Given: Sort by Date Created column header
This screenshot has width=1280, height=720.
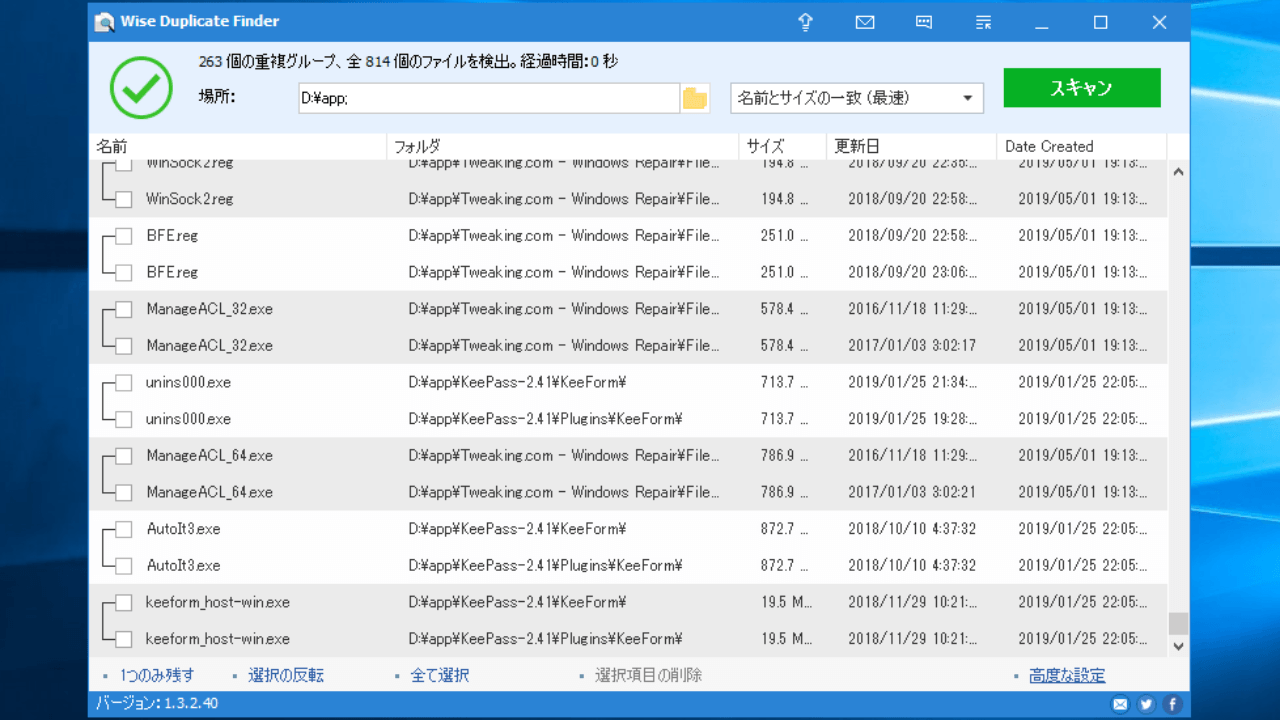Looking at the screenshot, I should click(x=1082, y=146).
